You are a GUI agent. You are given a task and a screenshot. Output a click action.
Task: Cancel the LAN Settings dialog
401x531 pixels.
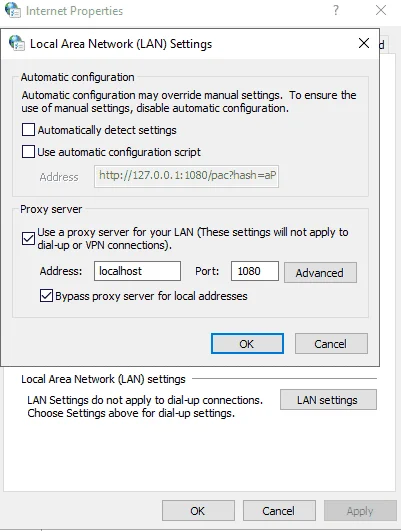331,344
